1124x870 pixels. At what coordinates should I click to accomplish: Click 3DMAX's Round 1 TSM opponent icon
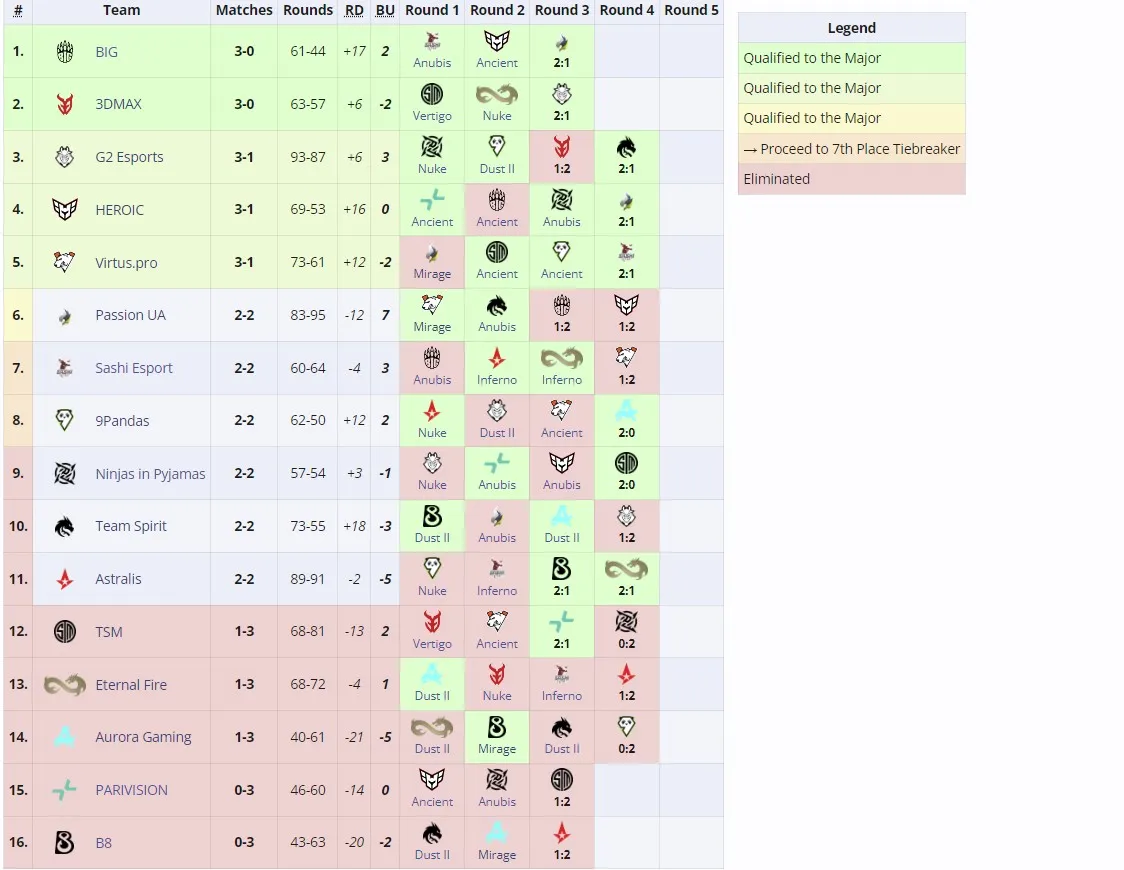(432, 94)
